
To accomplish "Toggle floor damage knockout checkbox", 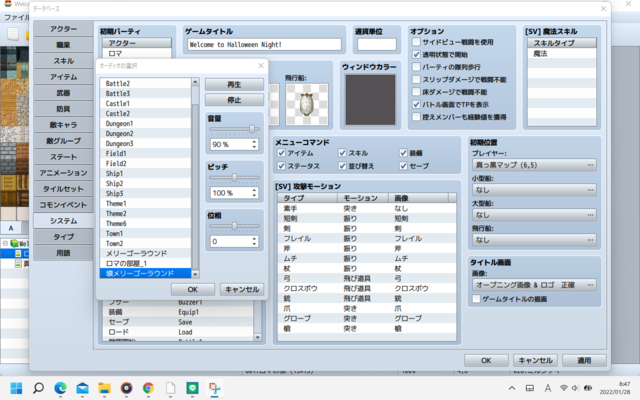I will 416,92.
